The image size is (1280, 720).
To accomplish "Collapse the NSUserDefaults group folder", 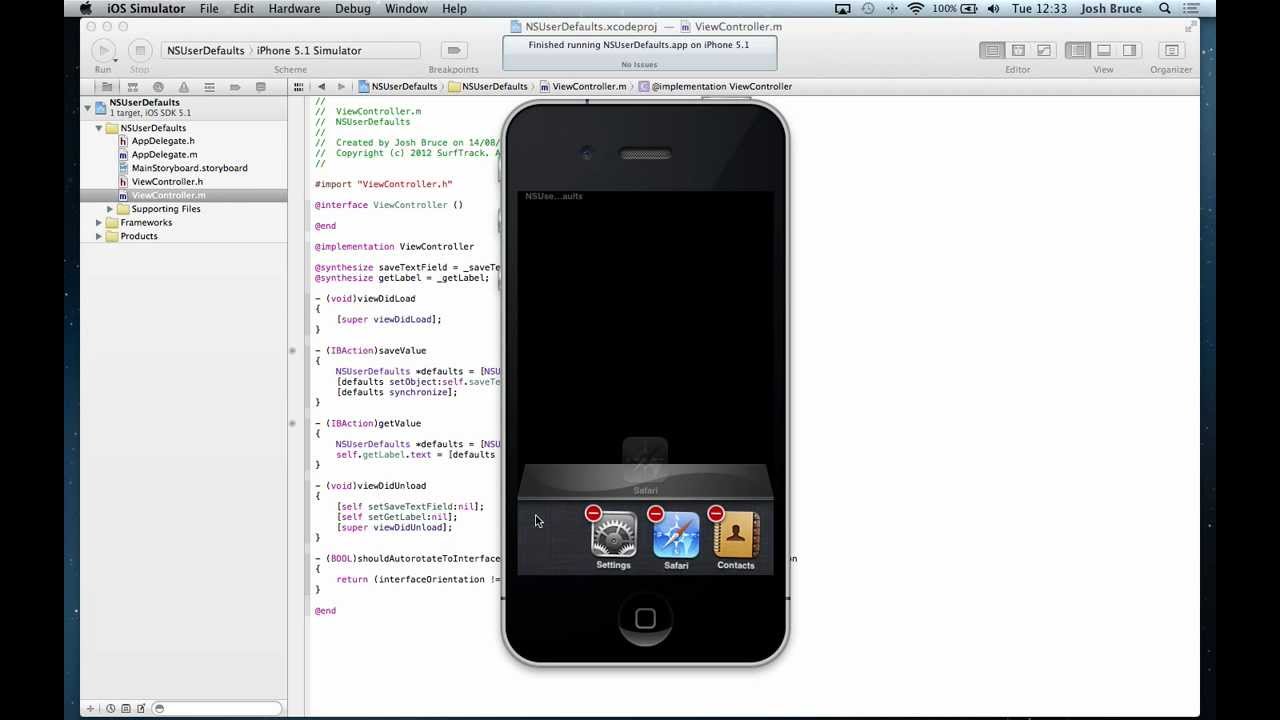I will (x=99, y=128).
